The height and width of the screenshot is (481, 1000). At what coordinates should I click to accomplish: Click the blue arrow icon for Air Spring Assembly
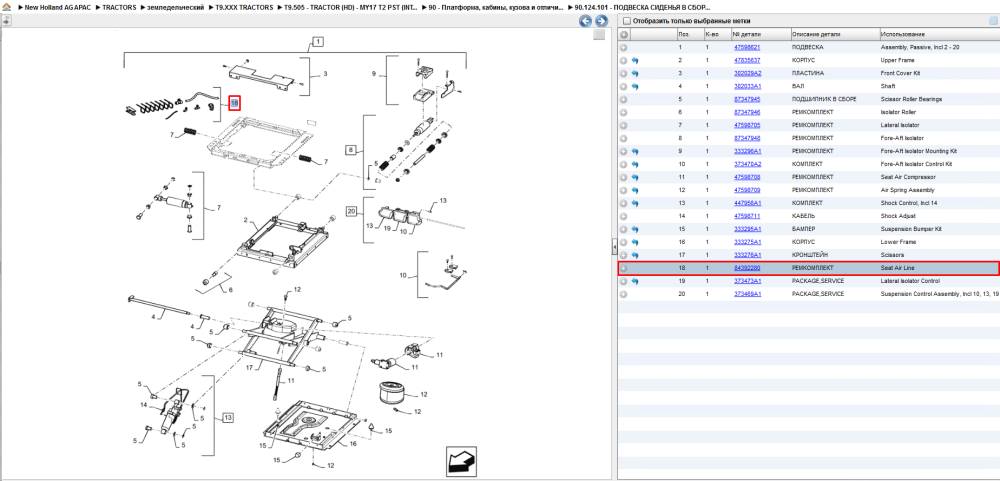click(x=635, y=190)
